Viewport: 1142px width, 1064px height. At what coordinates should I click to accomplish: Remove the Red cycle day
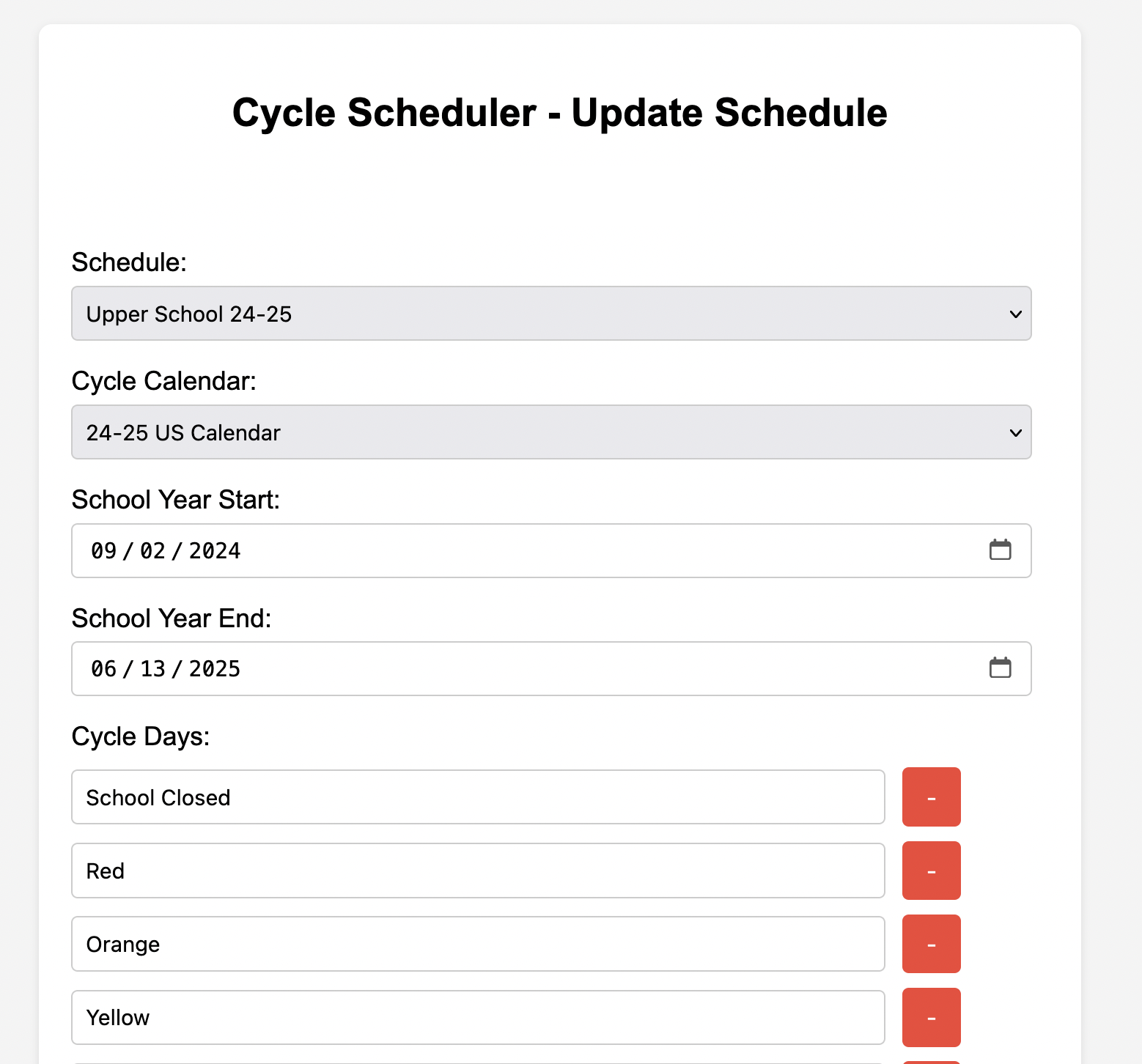click(931, 871)
